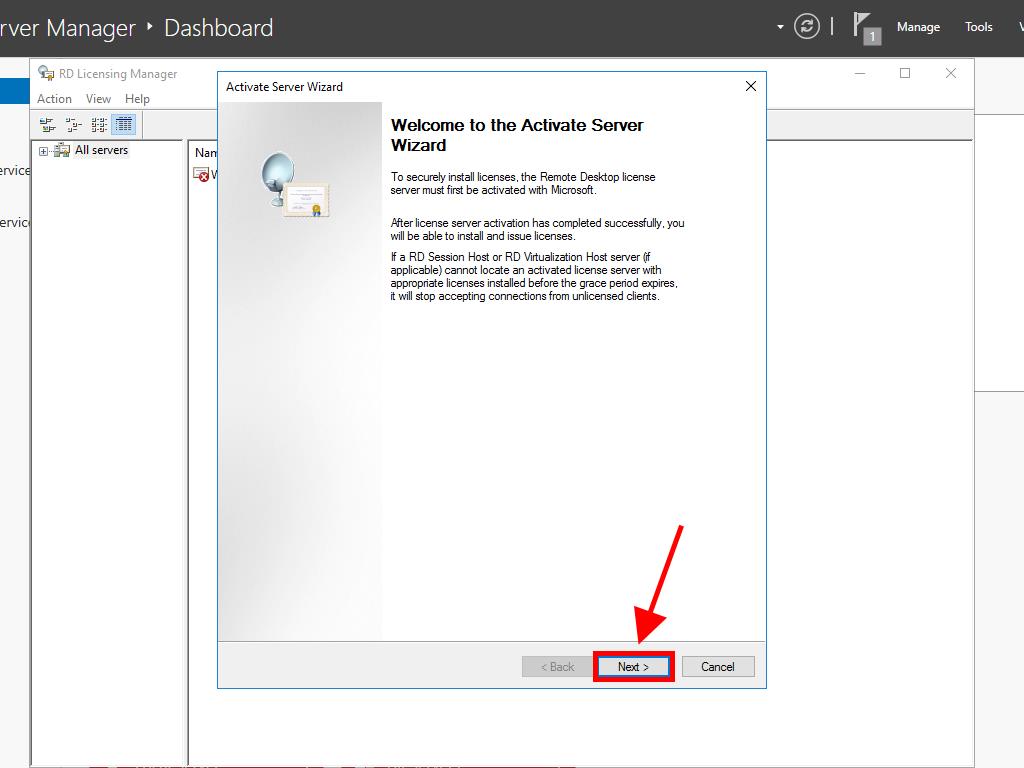This screenshot has height=768, width=1024.
Task: Close the Activate Server Wizard dialog
Action: pos(751,86)
